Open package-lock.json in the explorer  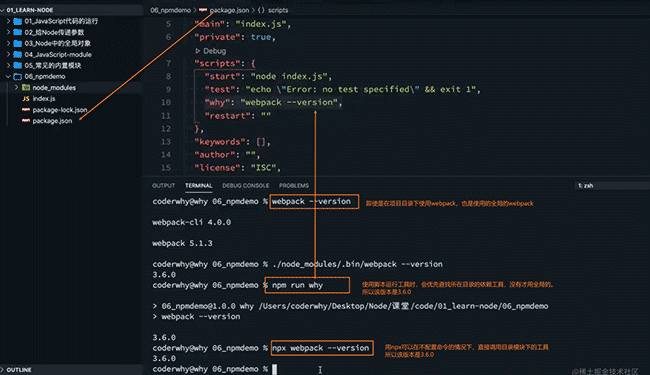60,110
